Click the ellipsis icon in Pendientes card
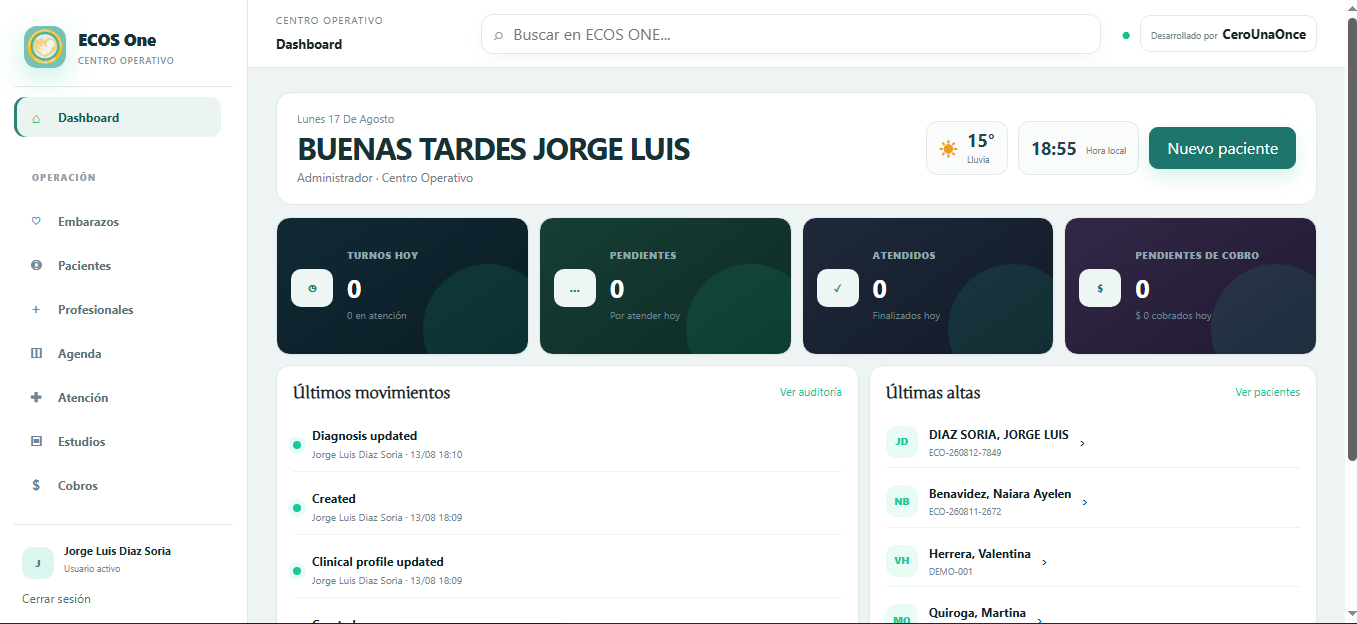Screen dimensions: 1357x624 [575, 288]
